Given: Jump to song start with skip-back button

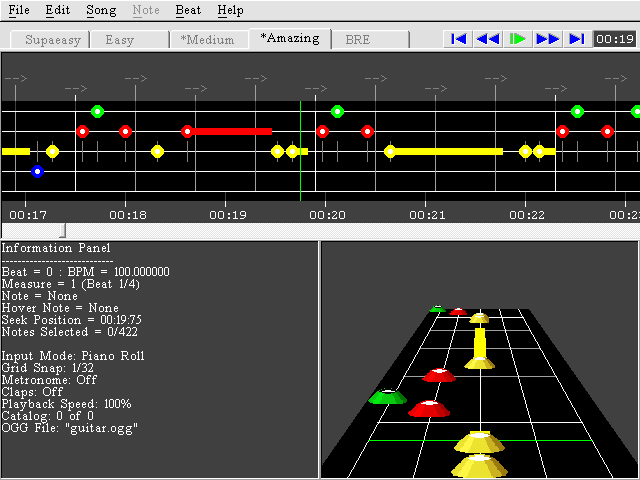Looking at the screenshot, I should coord(458,39).
